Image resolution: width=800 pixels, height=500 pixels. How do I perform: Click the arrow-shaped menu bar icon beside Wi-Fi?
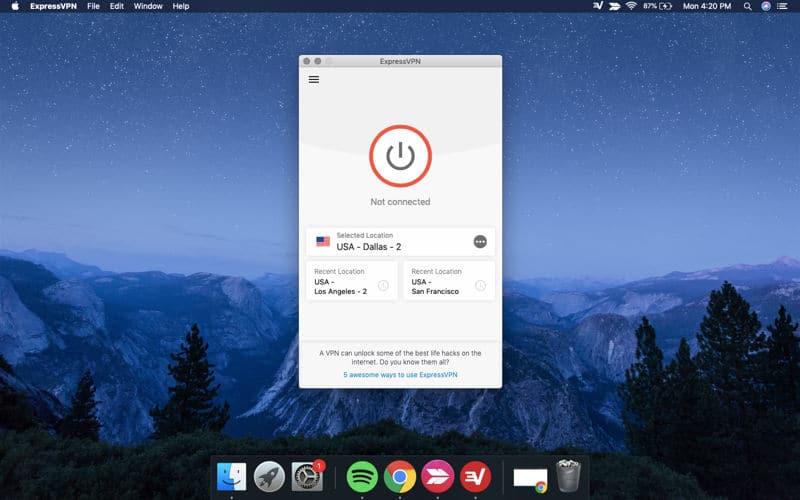615,6
